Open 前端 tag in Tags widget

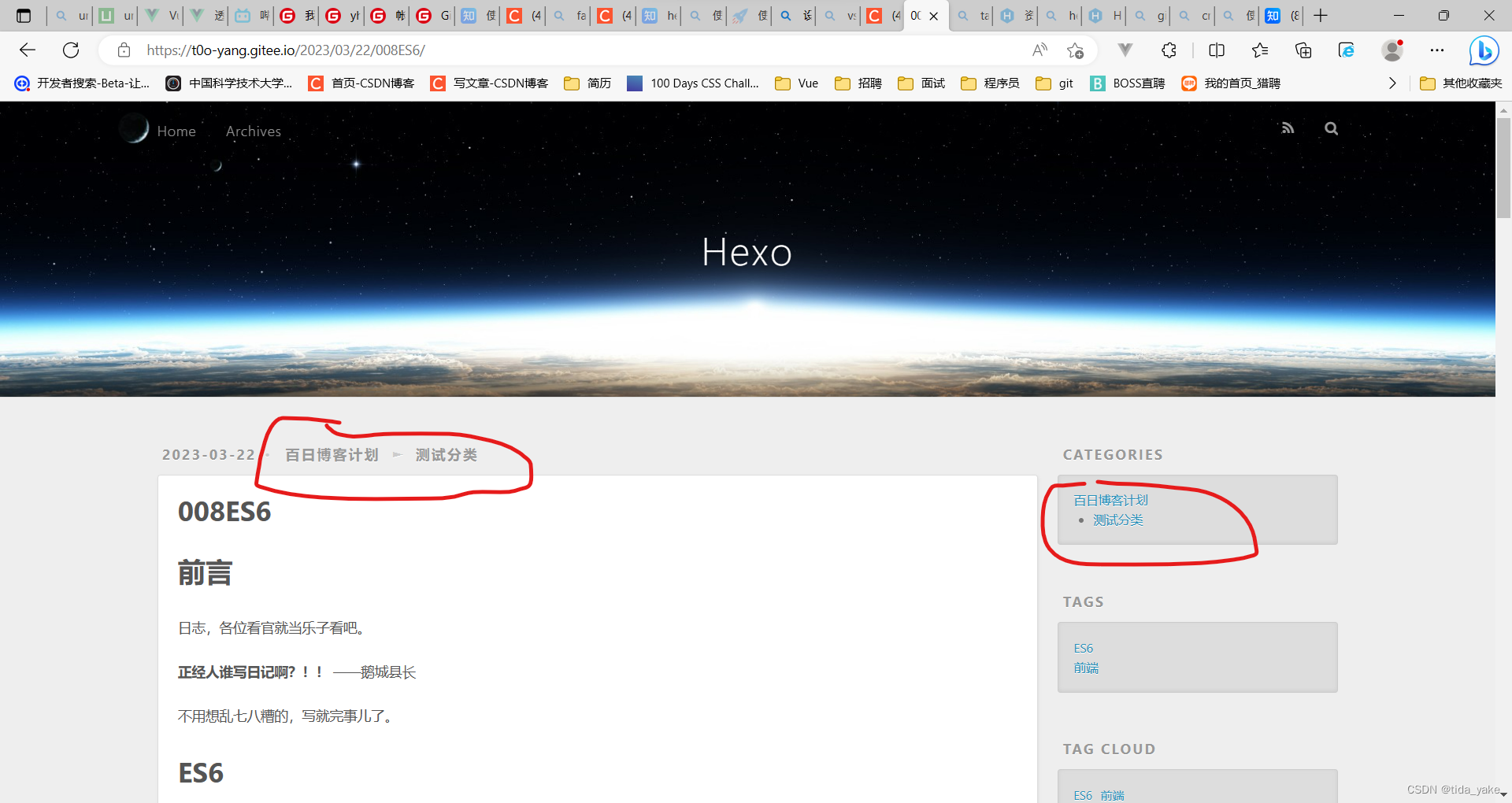1086,668
